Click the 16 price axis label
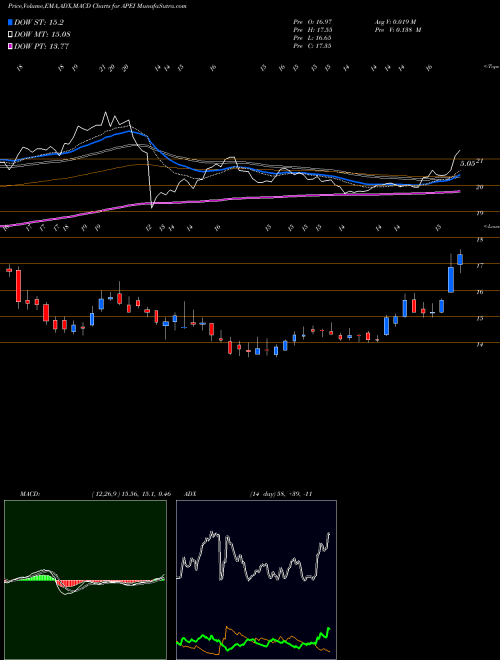 [479, 292]
